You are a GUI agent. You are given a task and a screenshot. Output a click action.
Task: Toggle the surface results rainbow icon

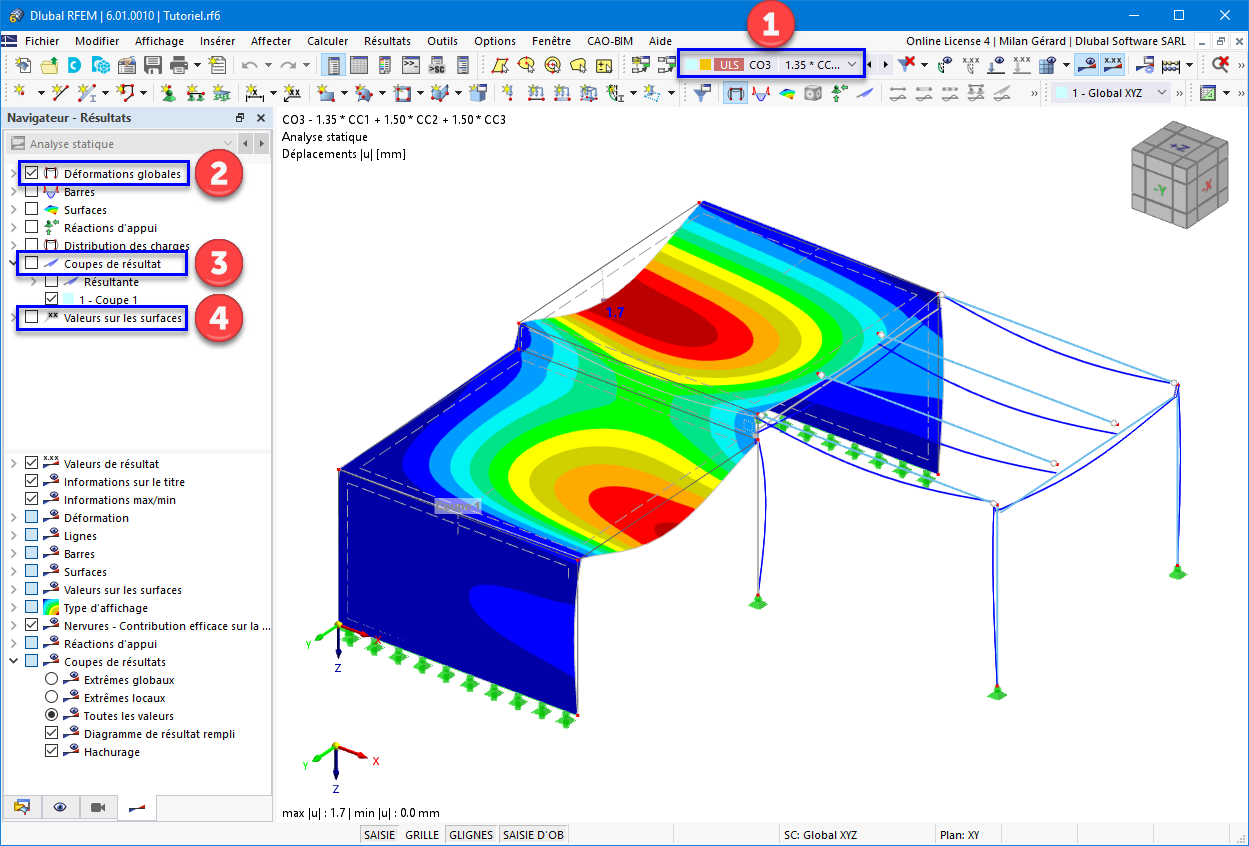pyautogui.click(x=787, y=93)
